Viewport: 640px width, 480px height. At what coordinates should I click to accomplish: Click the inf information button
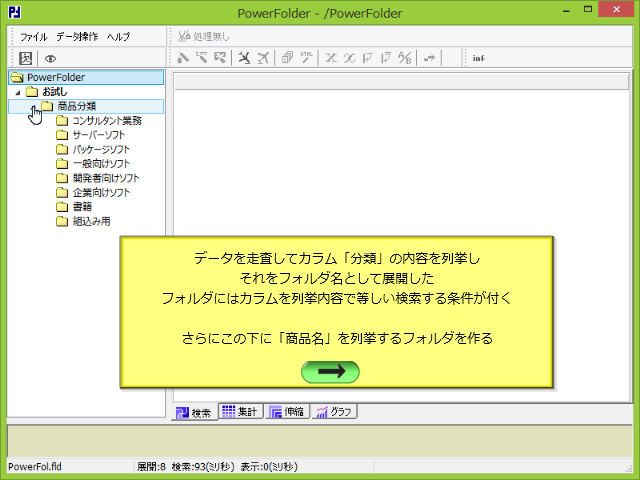coord(479,58)
